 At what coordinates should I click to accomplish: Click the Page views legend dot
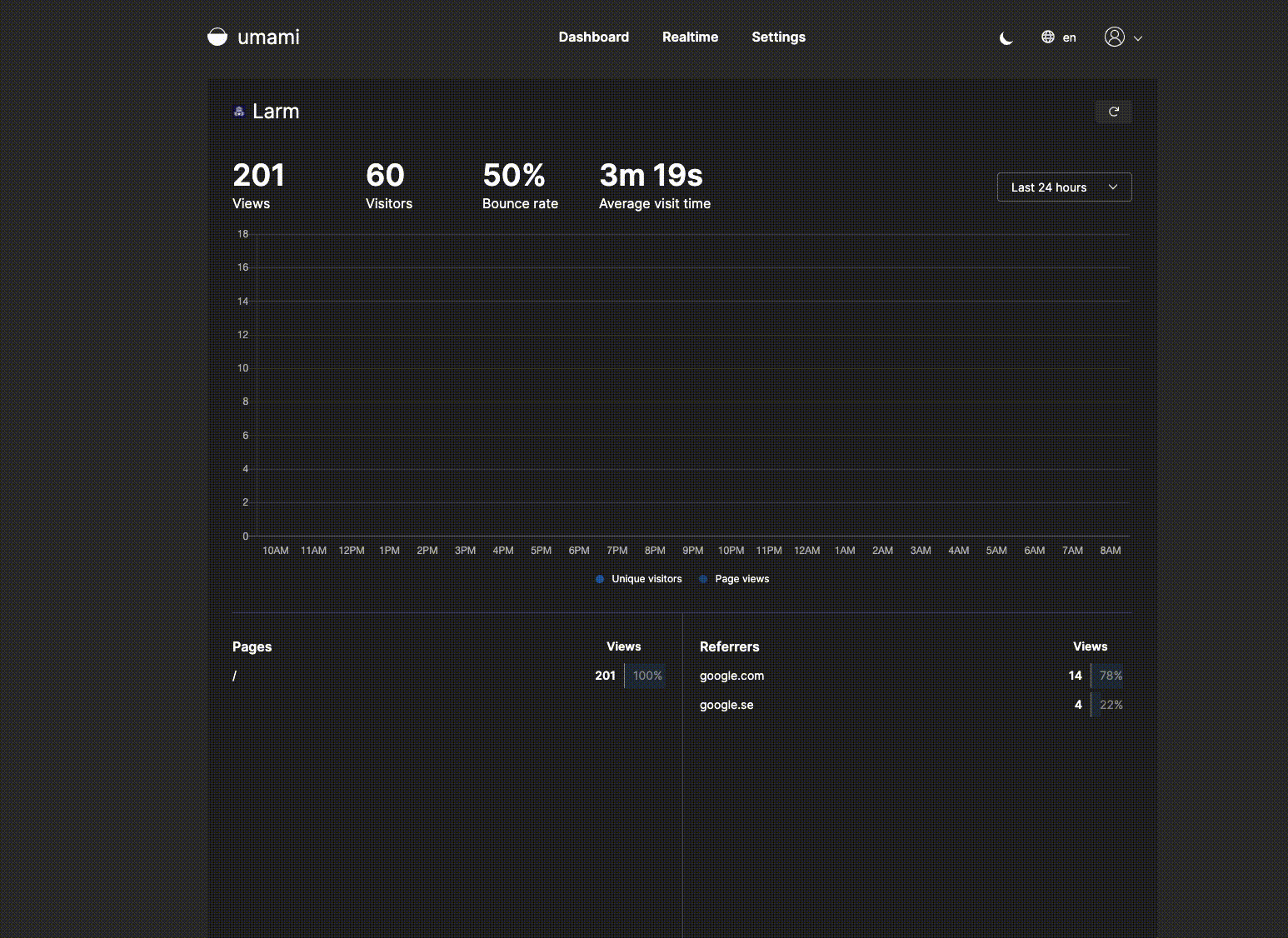[704, 578]
